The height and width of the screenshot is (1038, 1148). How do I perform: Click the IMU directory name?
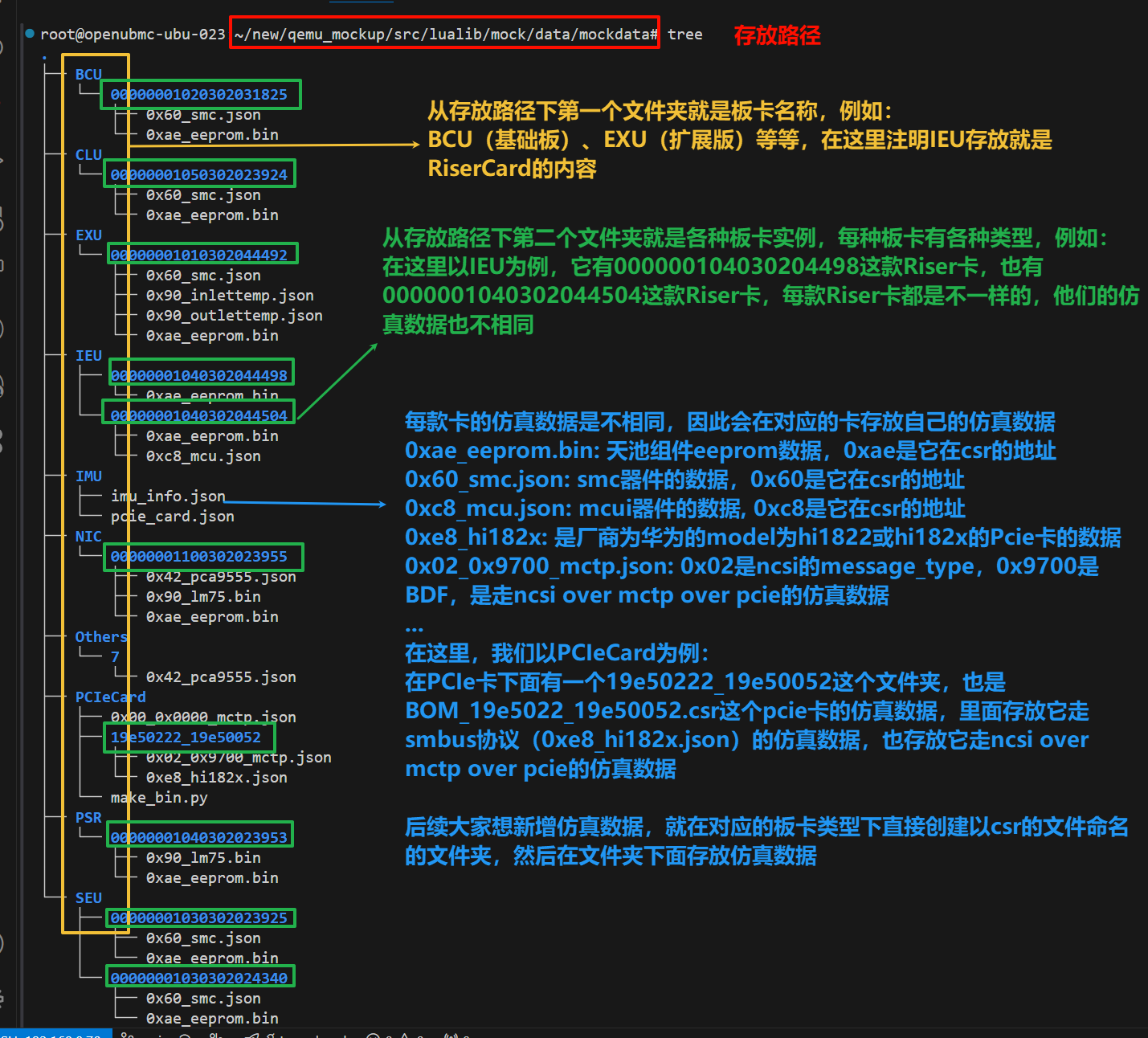(x=88, y=476)
